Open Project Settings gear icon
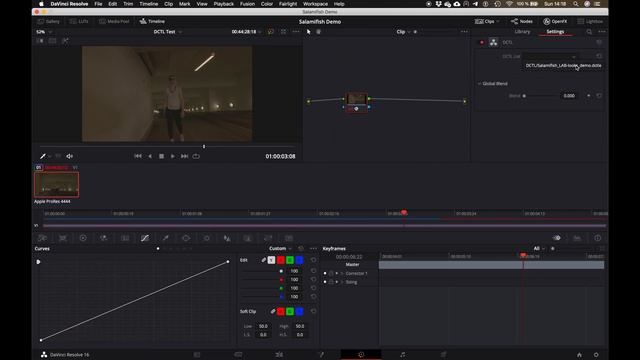 coord(596,355)
